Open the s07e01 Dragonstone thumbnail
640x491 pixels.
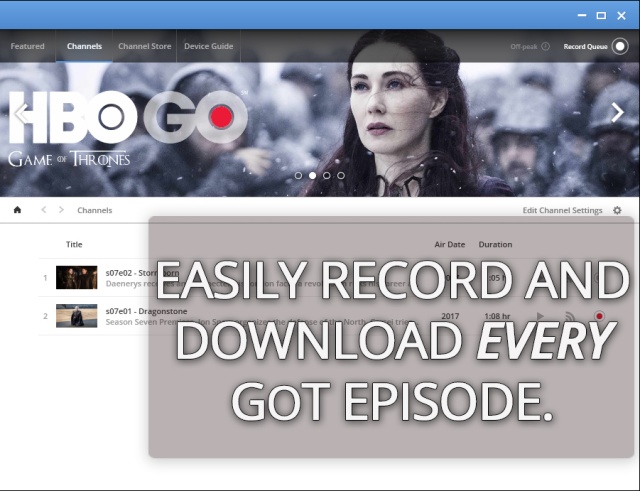pyautogui.click(x=77, y=316)
